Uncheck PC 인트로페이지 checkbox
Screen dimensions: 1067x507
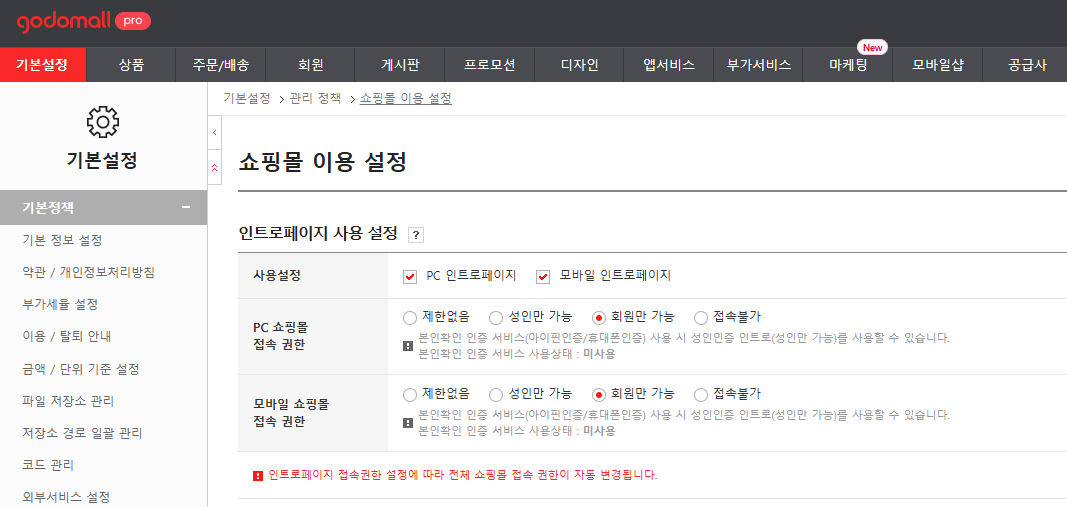[x=410, y=276]
